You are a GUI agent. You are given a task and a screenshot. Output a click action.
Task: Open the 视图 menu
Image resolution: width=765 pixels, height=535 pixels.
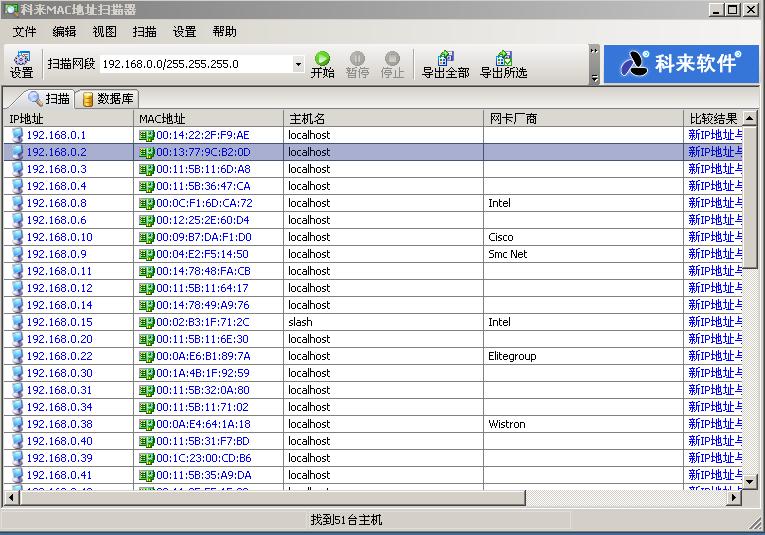104,32
